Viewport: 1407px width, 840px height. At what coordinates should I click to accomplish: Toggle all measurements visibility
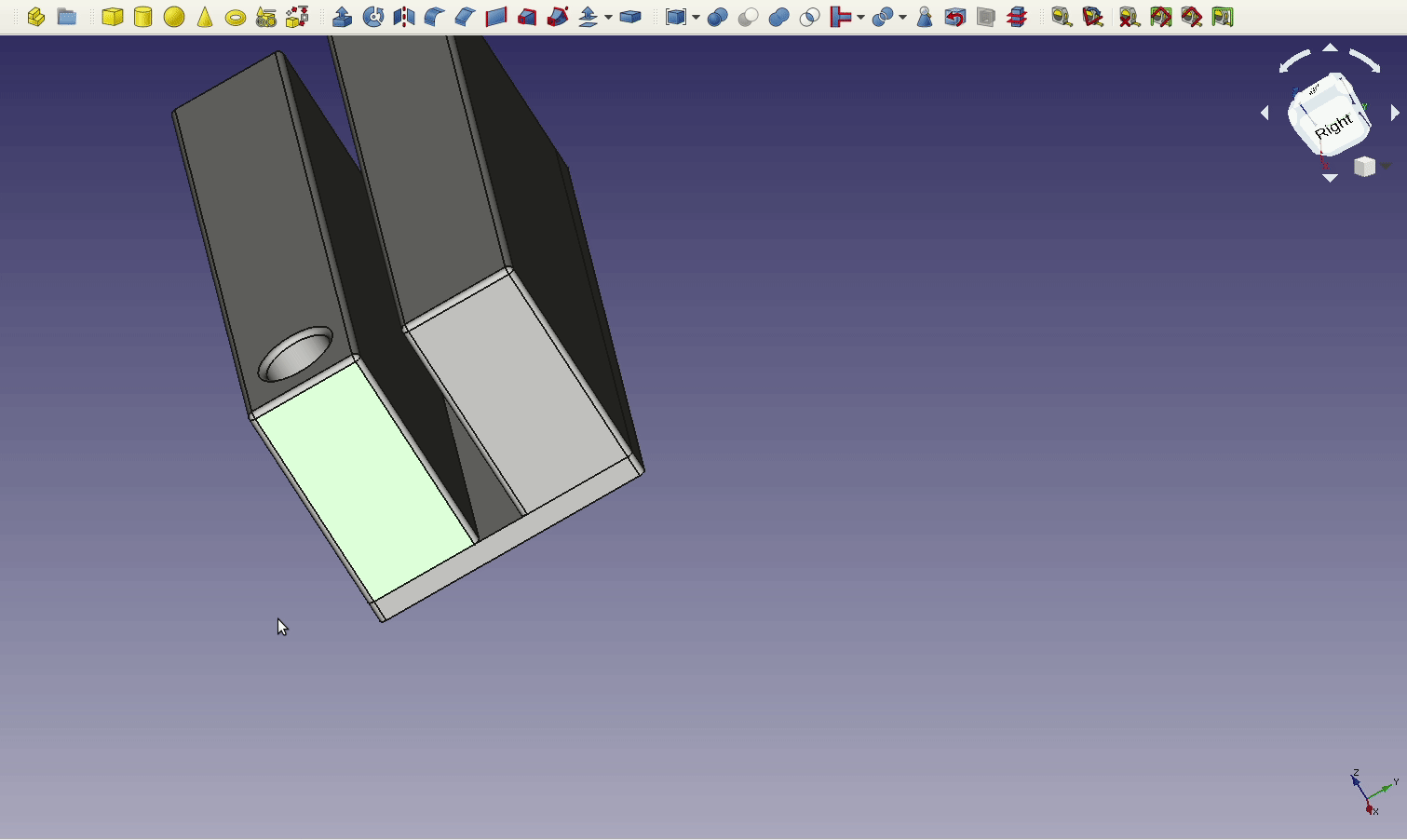point(1160,17)
